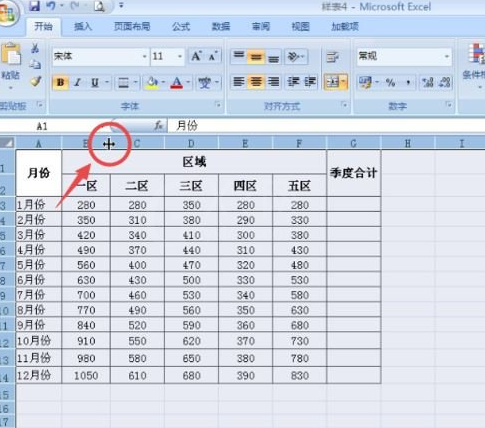This screenshot has width=485, height=428.
Task: Decrease decimal places icon
Action: [445, 82]
